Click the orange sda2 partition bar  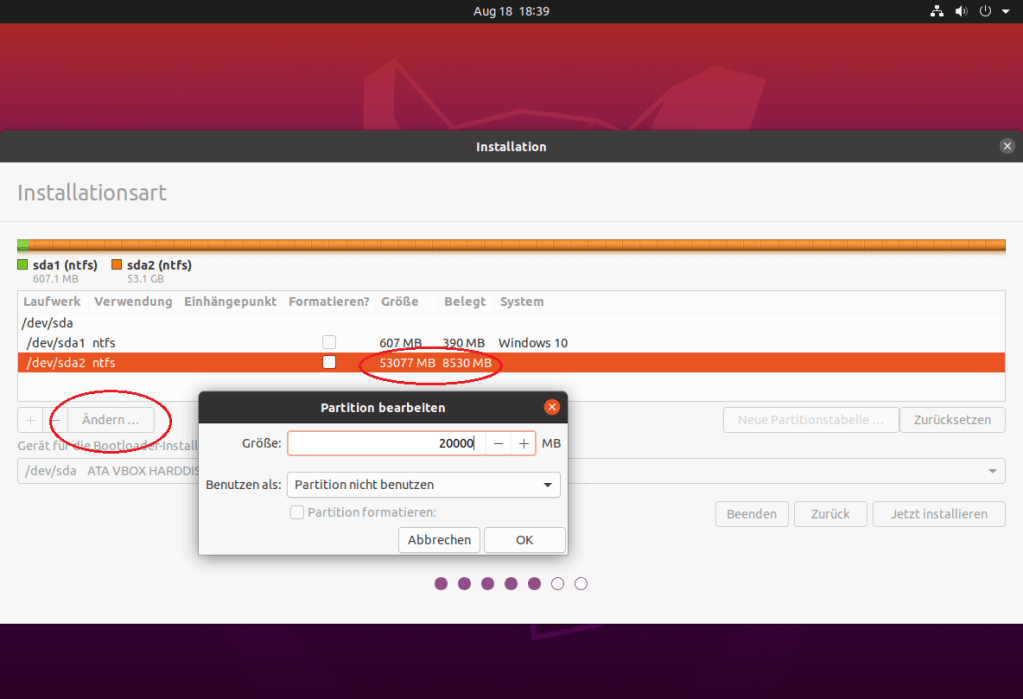point(516,245)
